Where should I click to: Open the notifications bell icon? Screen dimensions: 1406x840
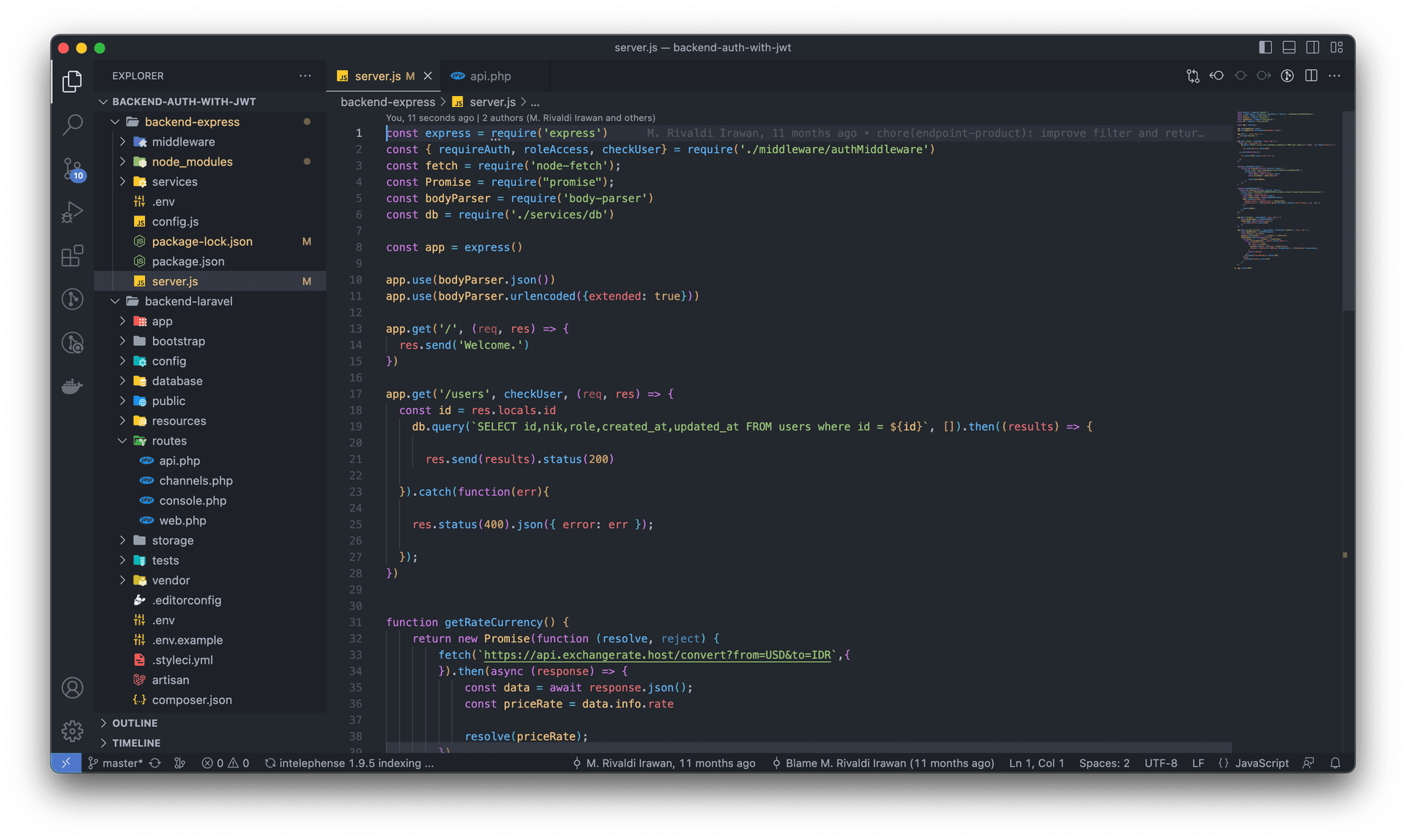tap(1335, 763)
